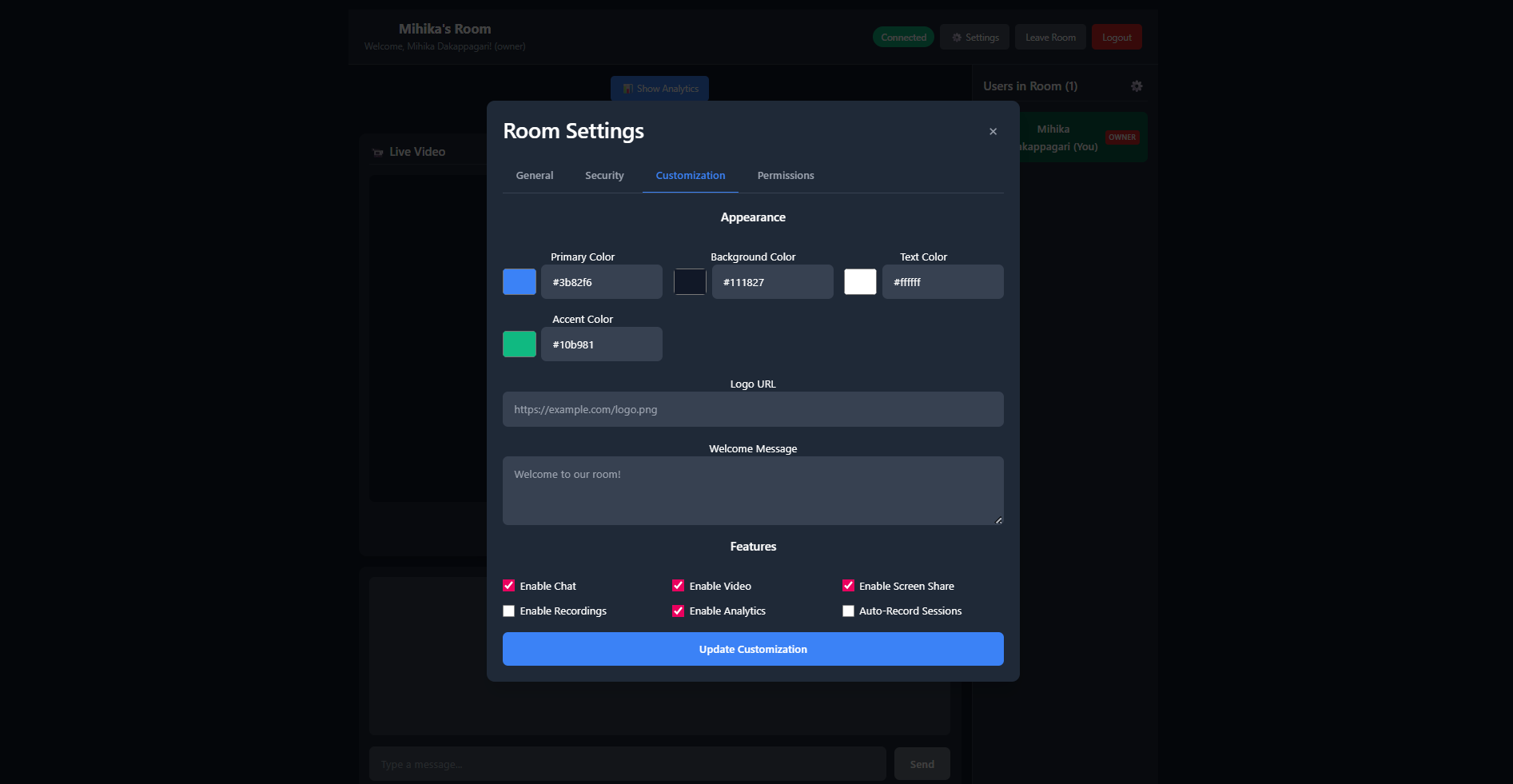Click the Primary Color hex input
The image size is (1513, 784).
[x=601, y=282]
